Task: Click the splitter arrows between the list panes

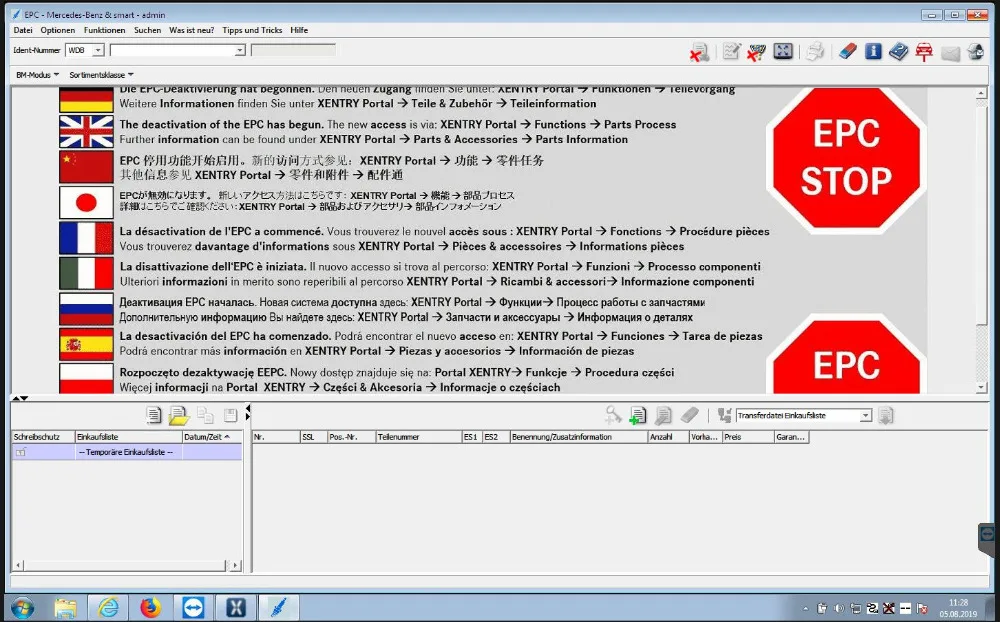Action: click(247, 413)
